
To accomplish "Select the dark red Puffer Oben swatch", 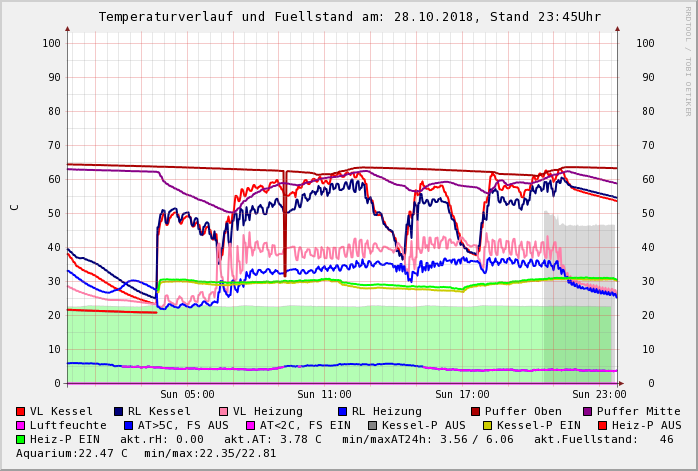I will (x=476, y=411).
